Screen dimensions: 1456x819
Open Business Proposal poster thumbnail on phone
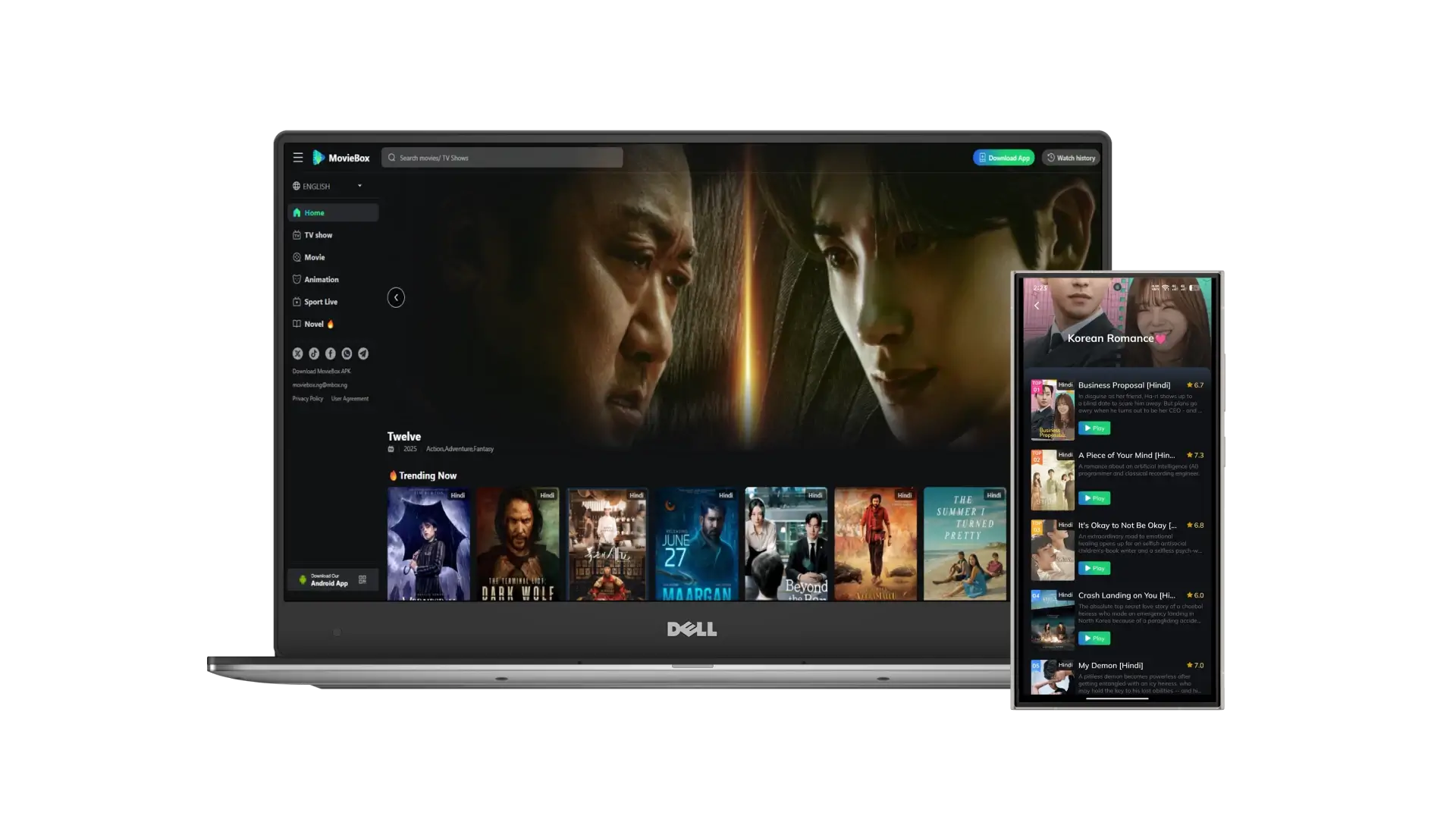(1053, 409)
